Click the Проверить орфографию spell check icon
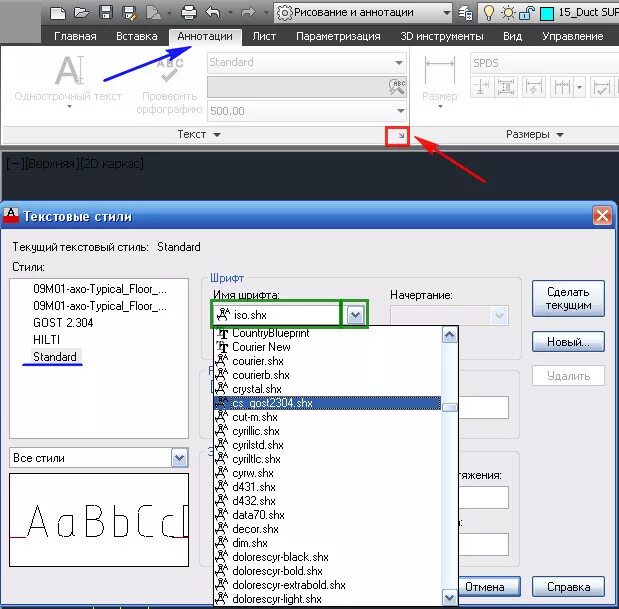The width and height of the screenshot is (619, 609). (170, 70)
